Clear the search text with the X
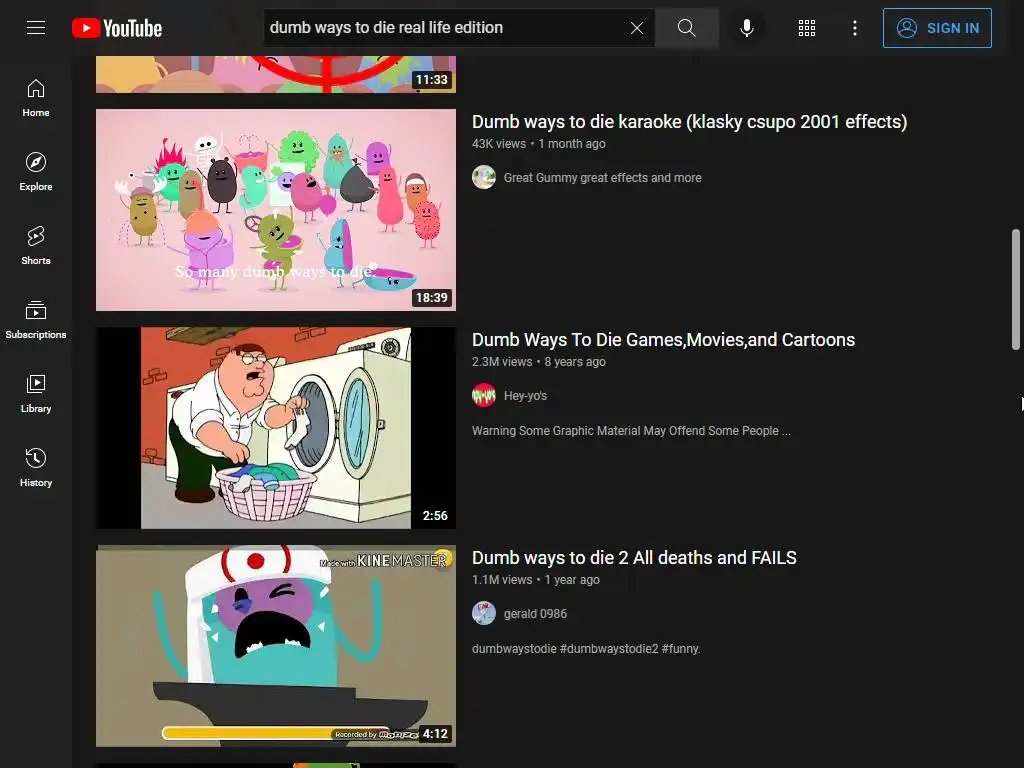This screenshot has width=1024, height=768. point(637,28)
